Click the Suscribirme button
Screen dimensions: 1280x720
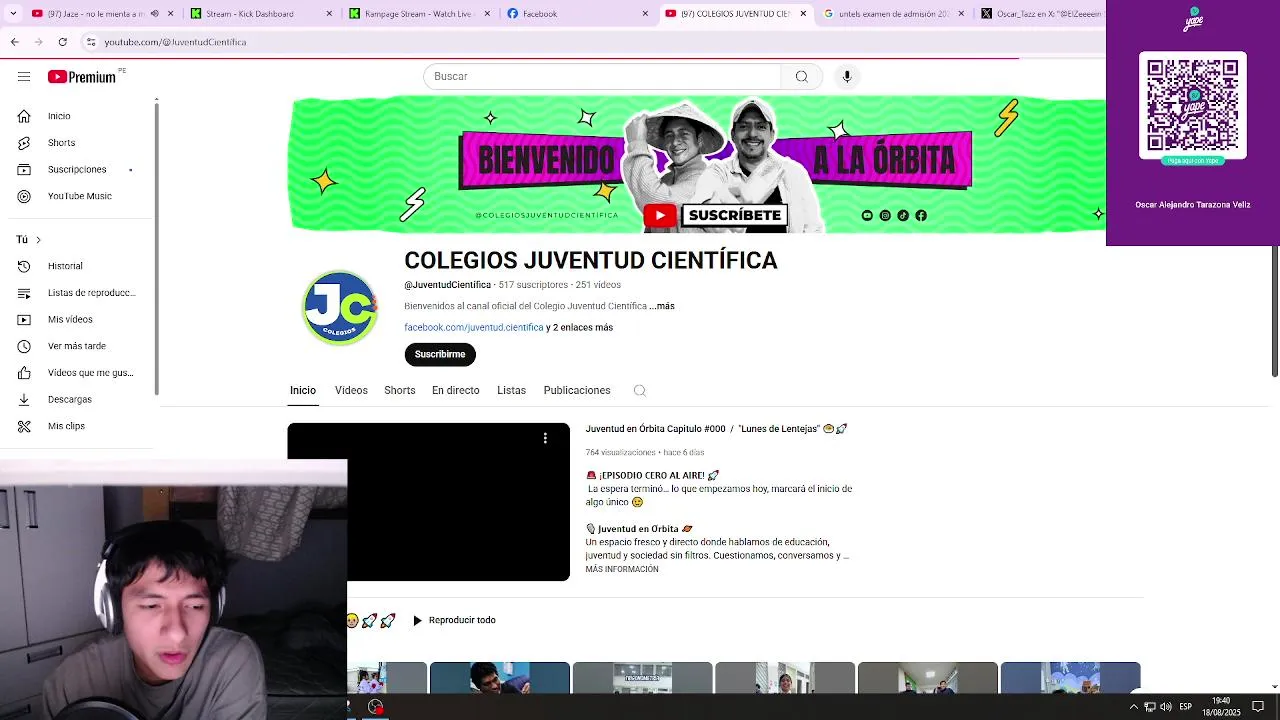click(440, 354)
